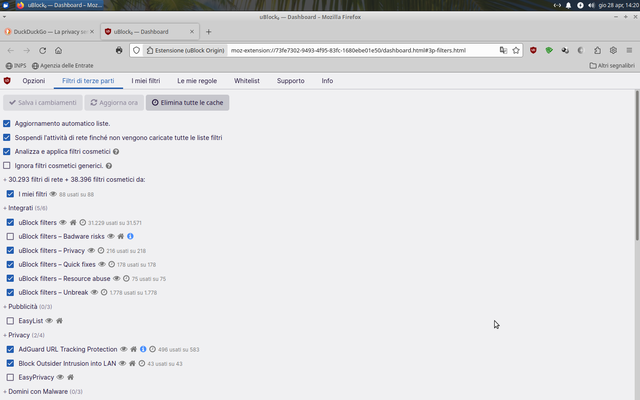
Task: Uncheck the I miei filtri checkbox
Action: [x=10, y=194]
